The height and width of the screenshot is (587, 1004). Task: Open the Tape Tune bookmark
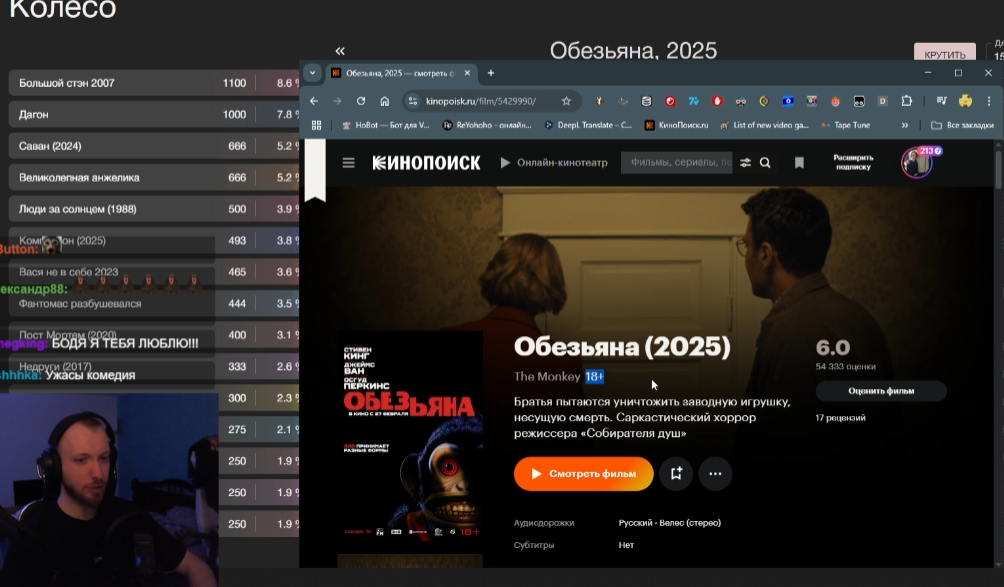pyautogui.click(x=845, y=125)
